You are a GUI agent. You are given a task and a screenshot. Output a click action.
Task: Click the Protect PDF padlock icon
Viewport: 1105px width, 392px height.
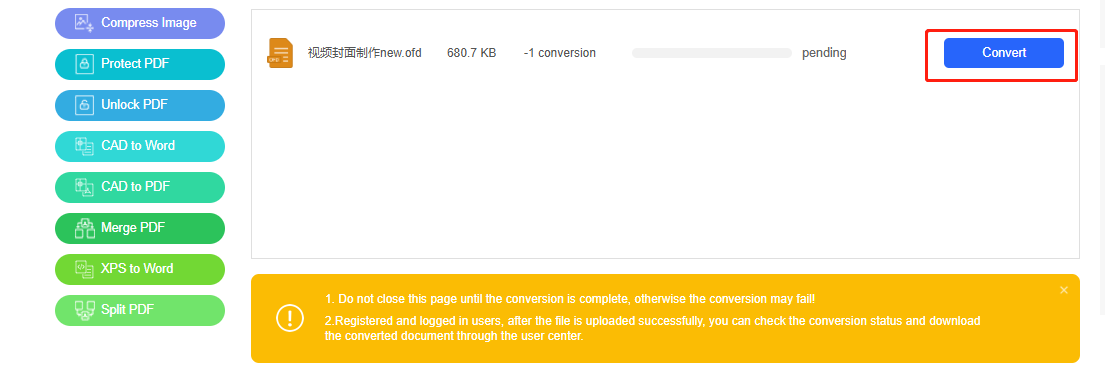(x=85, y=64)
